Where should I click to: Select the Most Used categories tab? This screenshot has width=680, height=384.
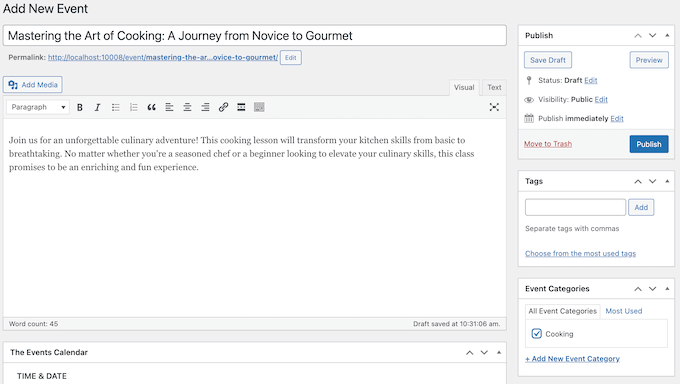(x=624, y=311)
